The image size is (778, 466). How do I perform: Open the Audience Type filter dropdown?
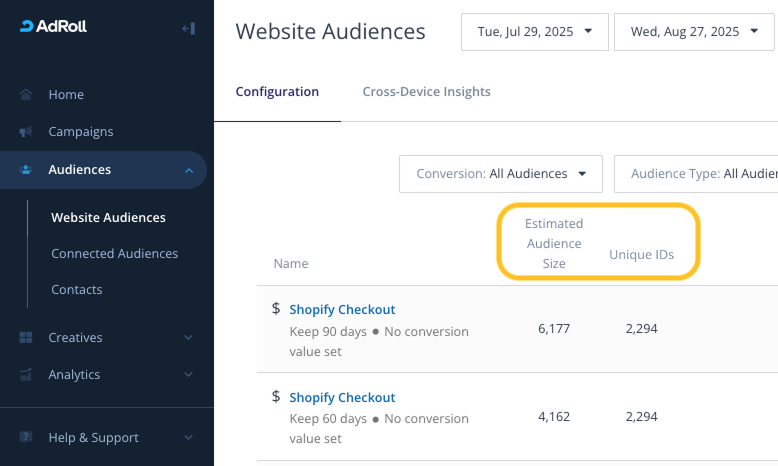point(700,174)
